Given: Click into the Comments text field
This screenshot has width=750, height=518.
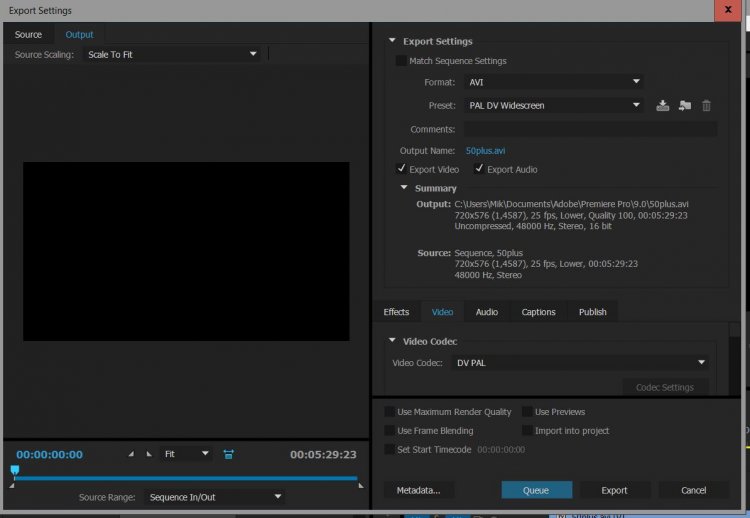Looking at the screenshot, I should tap(588, 129).
